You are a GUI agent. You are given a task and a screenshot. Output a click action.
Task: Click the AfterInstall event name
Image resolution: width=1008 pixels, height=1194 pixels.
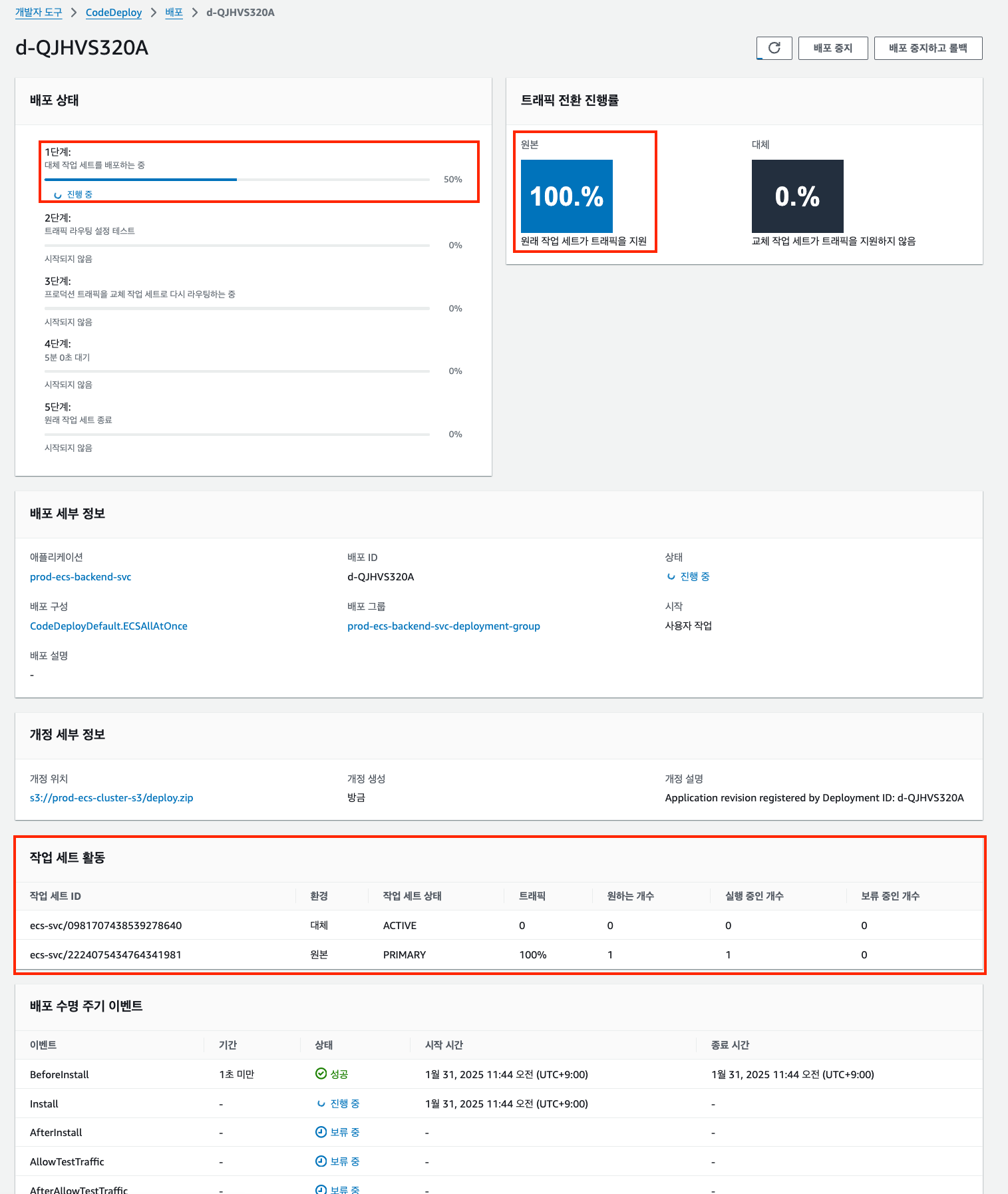pos(56,1133)
